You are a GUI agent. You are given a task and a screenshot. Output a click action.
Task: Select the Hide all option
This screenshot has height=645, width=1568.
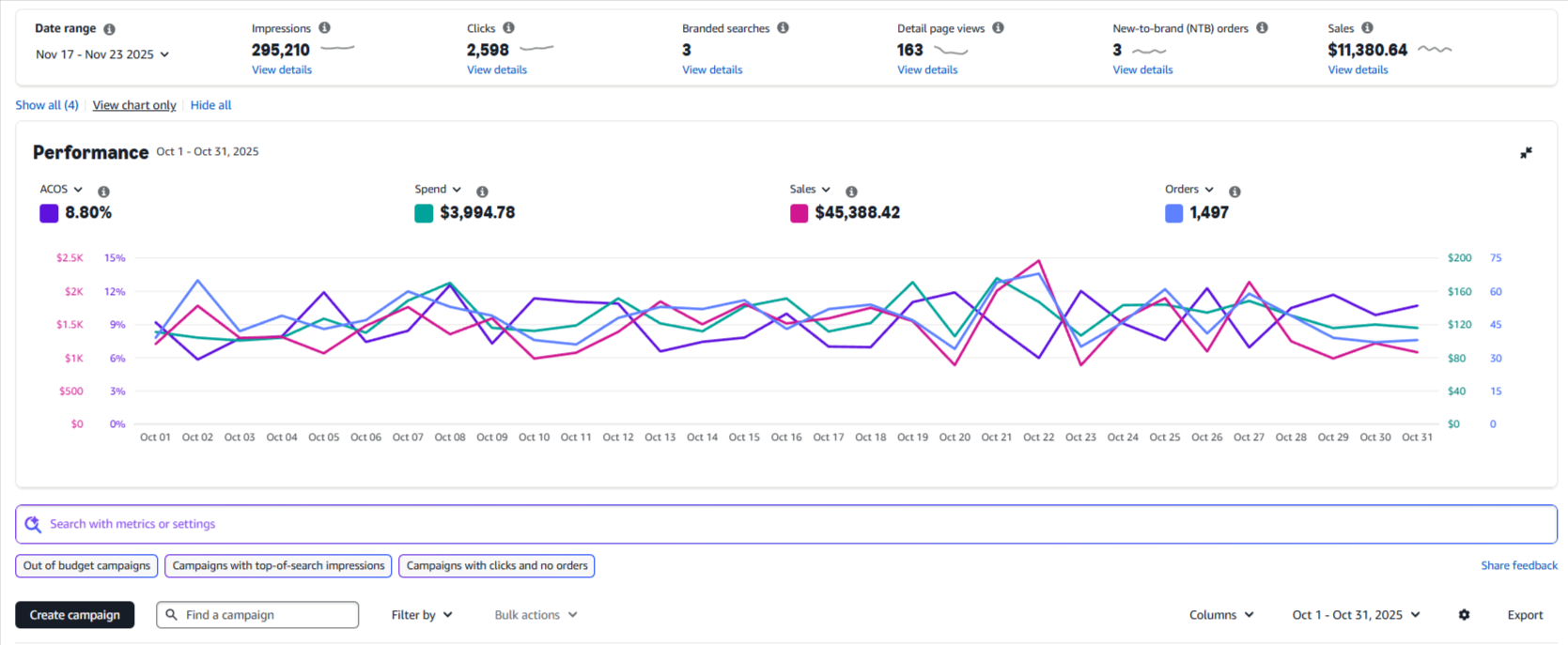[210, 105]
